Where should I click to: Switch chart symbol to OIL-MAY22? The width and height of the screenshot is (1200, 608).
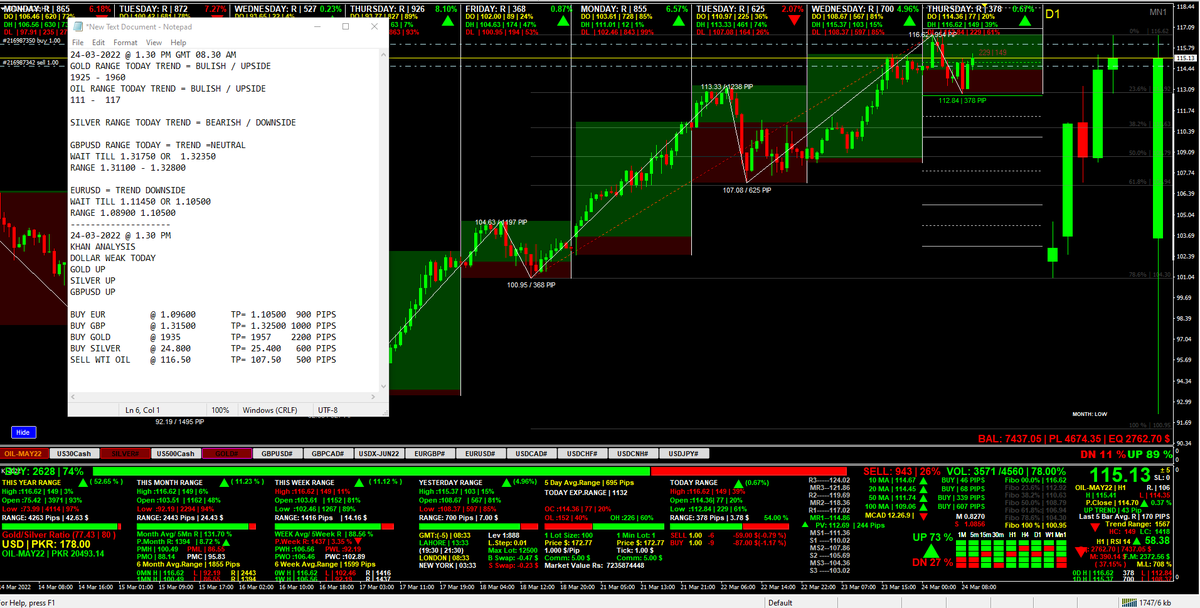26,453
